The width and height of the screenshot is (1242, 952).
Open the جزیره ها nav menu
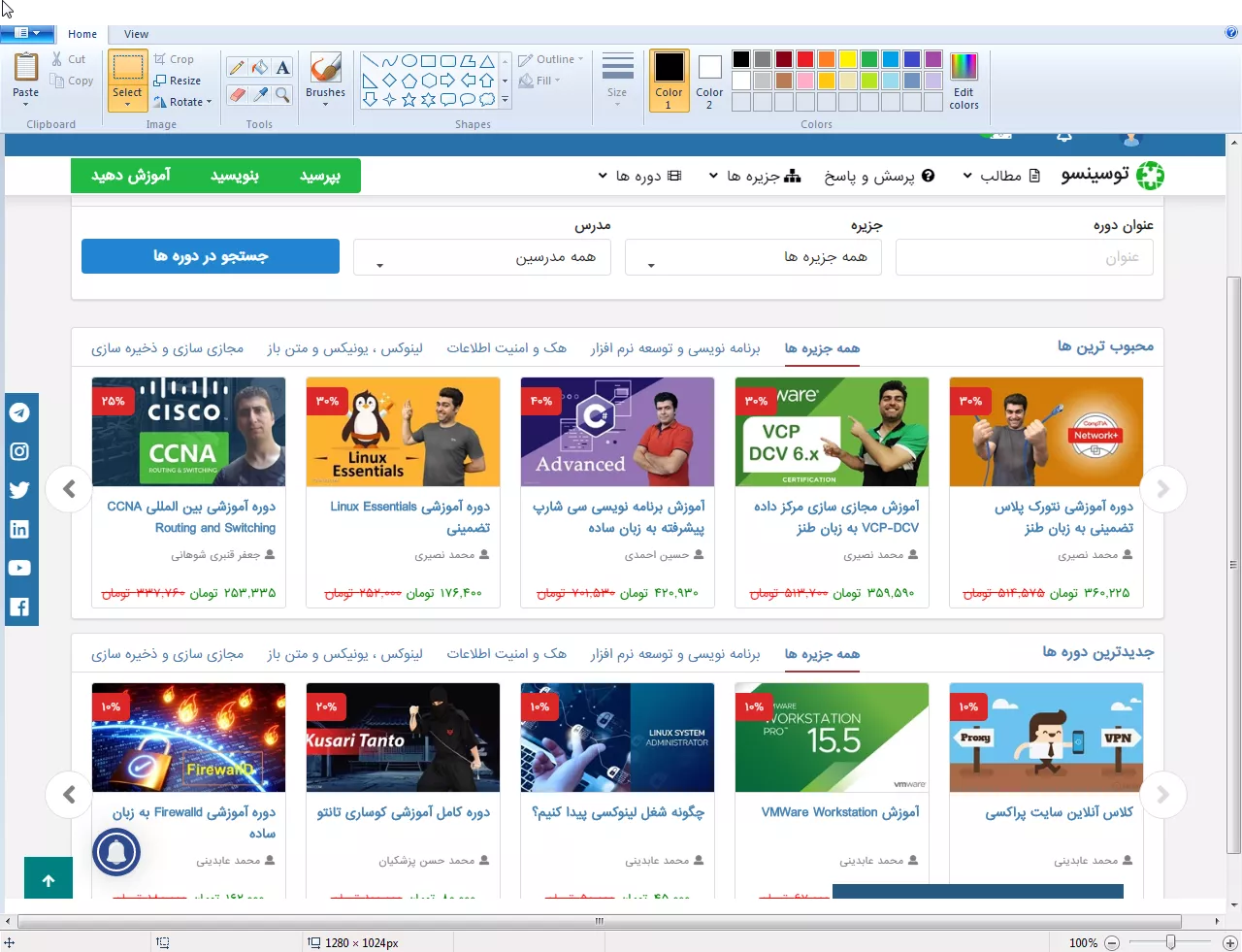(755, 176)
